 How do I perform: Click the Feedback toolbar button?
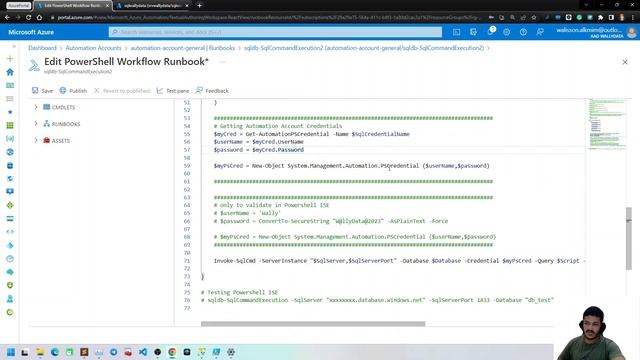pyautogui.click(x=212, y=91)
